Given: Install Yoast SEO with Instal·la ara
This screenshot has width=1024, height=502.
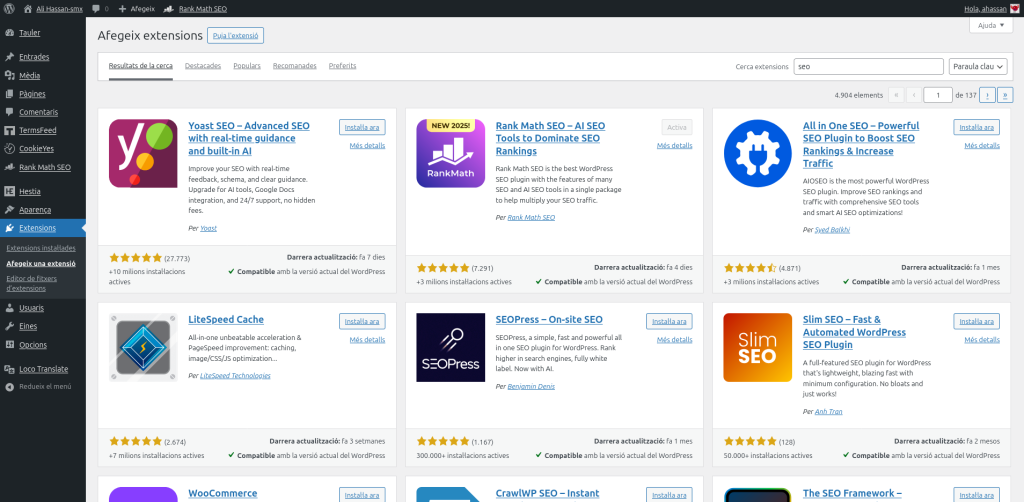Looking at the screenshot, I should [362, 127].
